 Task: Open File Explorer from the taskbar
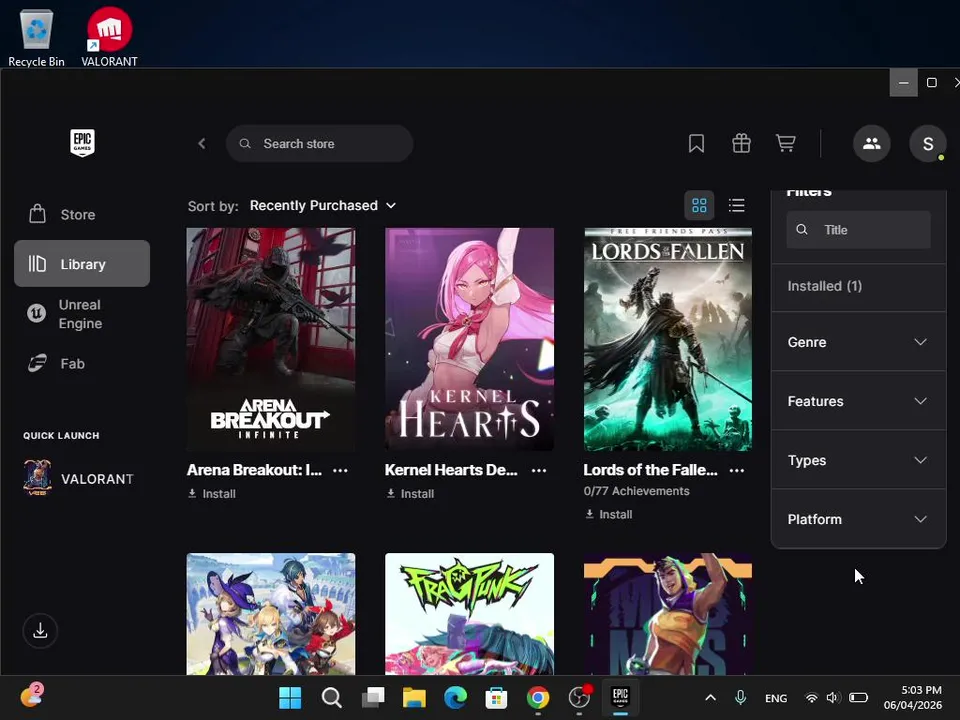[414, 697]
